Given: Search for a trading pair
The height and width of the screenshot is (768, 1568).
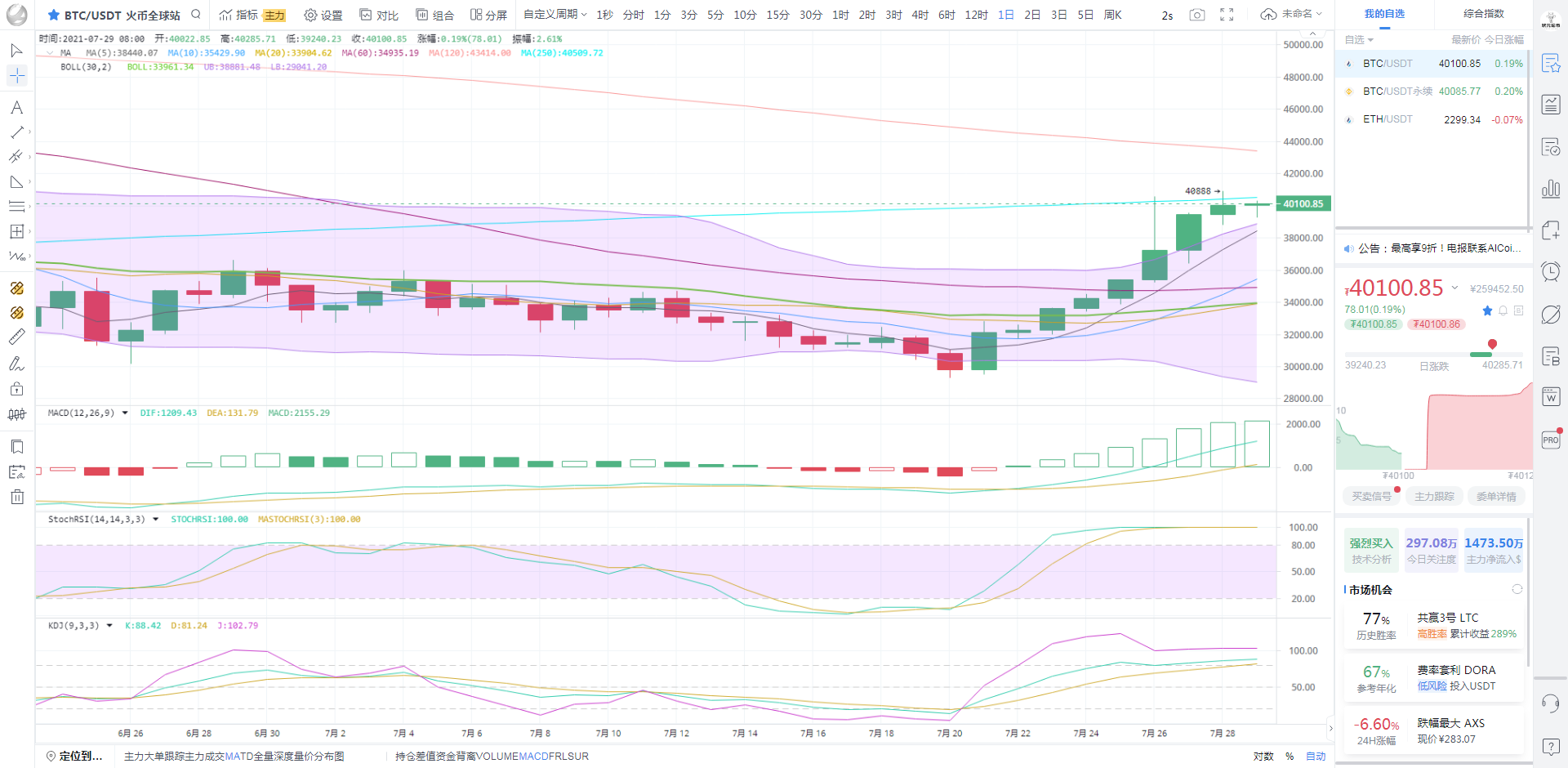Looking at the screenshot, I should [196, 14].
